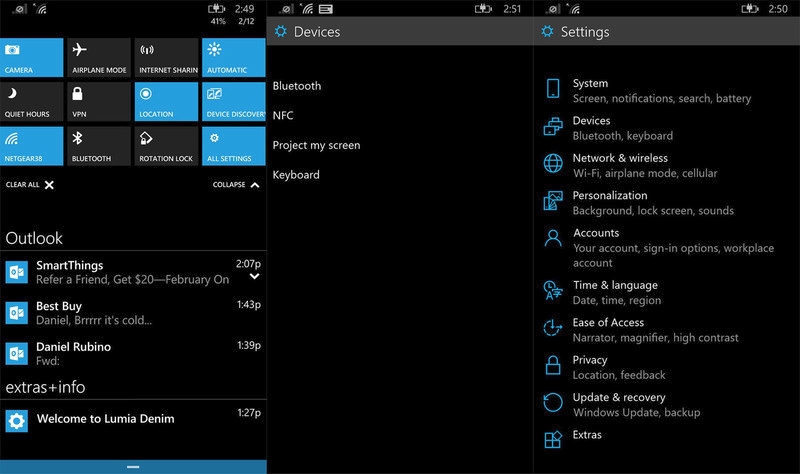Image resolution: width=800 pixels, height=474 pixels.
Task: Tap the Outlook group header
Action: coord(34,238)
